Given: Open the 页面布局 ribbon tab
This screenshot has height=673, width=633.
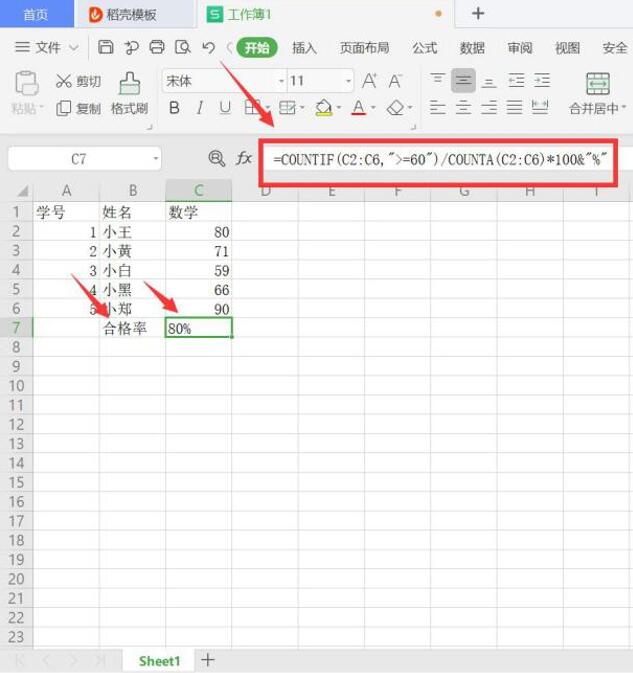Looking at the screenshot, I should (364, 48).
